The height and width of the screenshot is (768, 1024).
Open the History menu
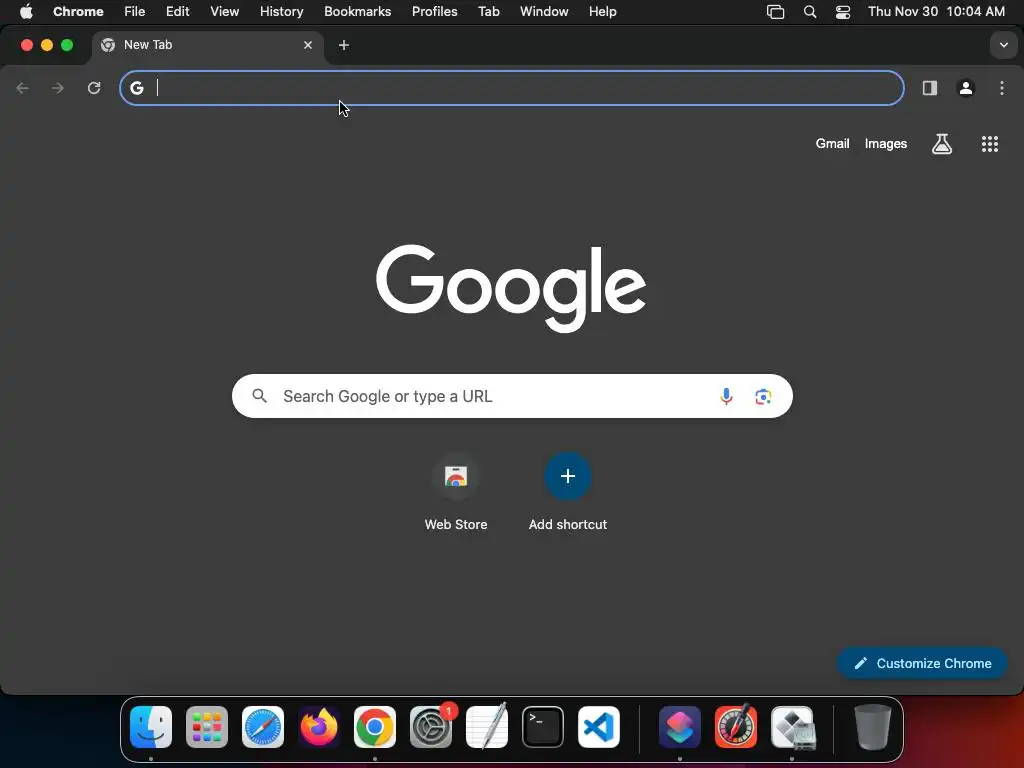(281, 12)
